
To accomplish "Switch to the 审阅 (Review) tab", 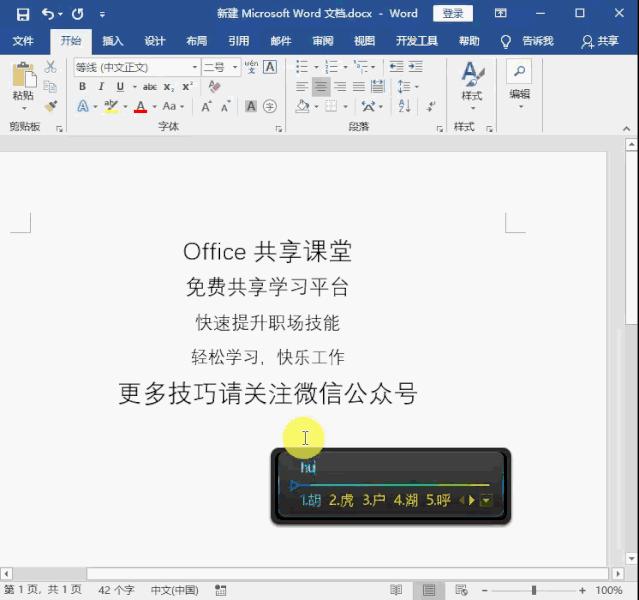I will [323, 41].
